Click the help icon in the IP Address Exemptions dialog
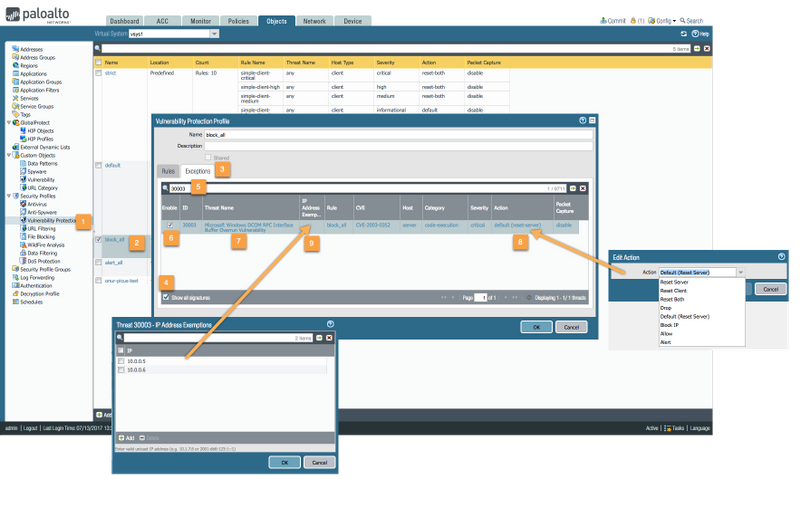This screenshot has width=800, height=507. click(330, 324)
